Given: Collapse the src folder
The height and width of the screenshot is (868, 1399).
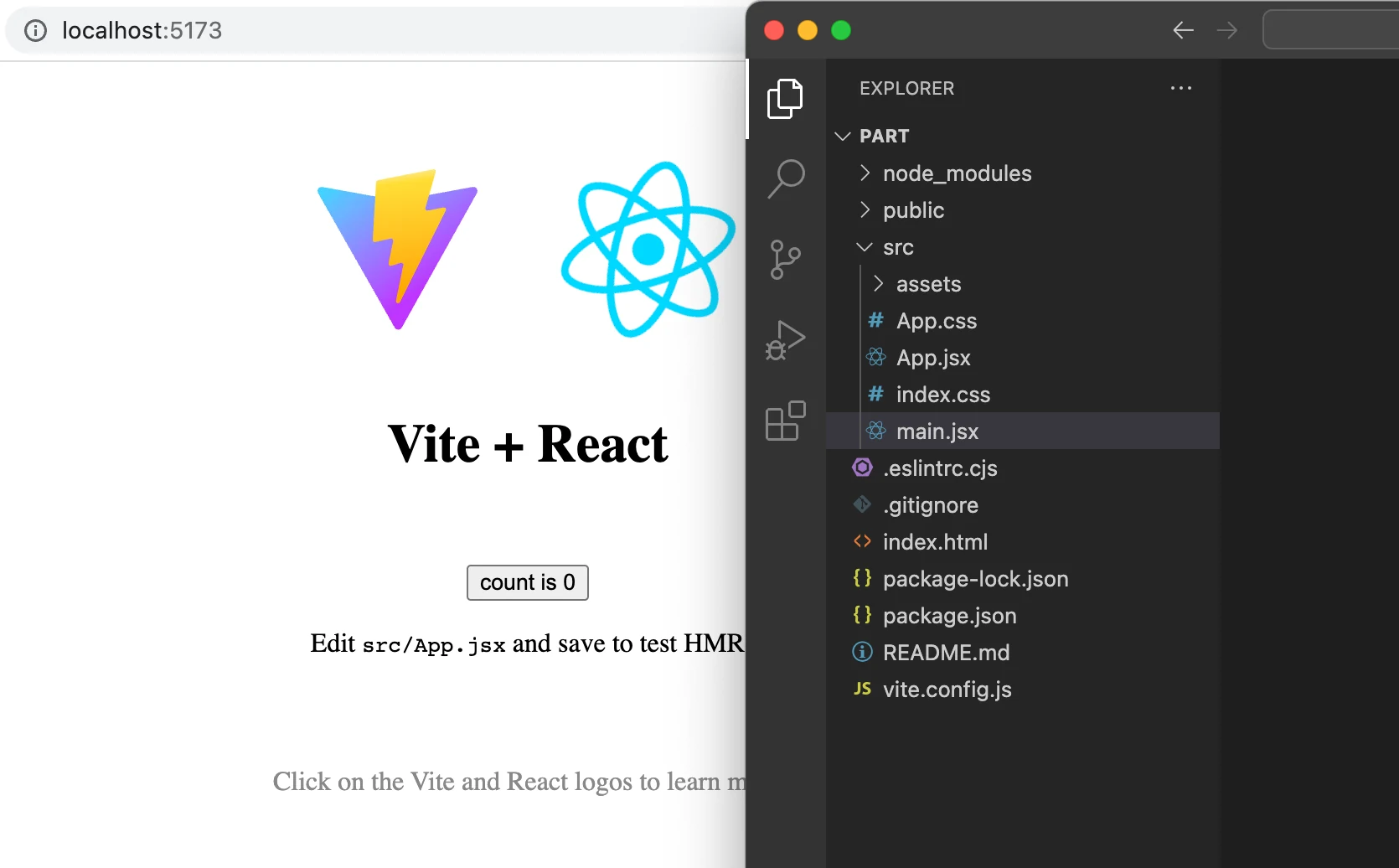Looking at the screenshot, I should pos(865,247).
